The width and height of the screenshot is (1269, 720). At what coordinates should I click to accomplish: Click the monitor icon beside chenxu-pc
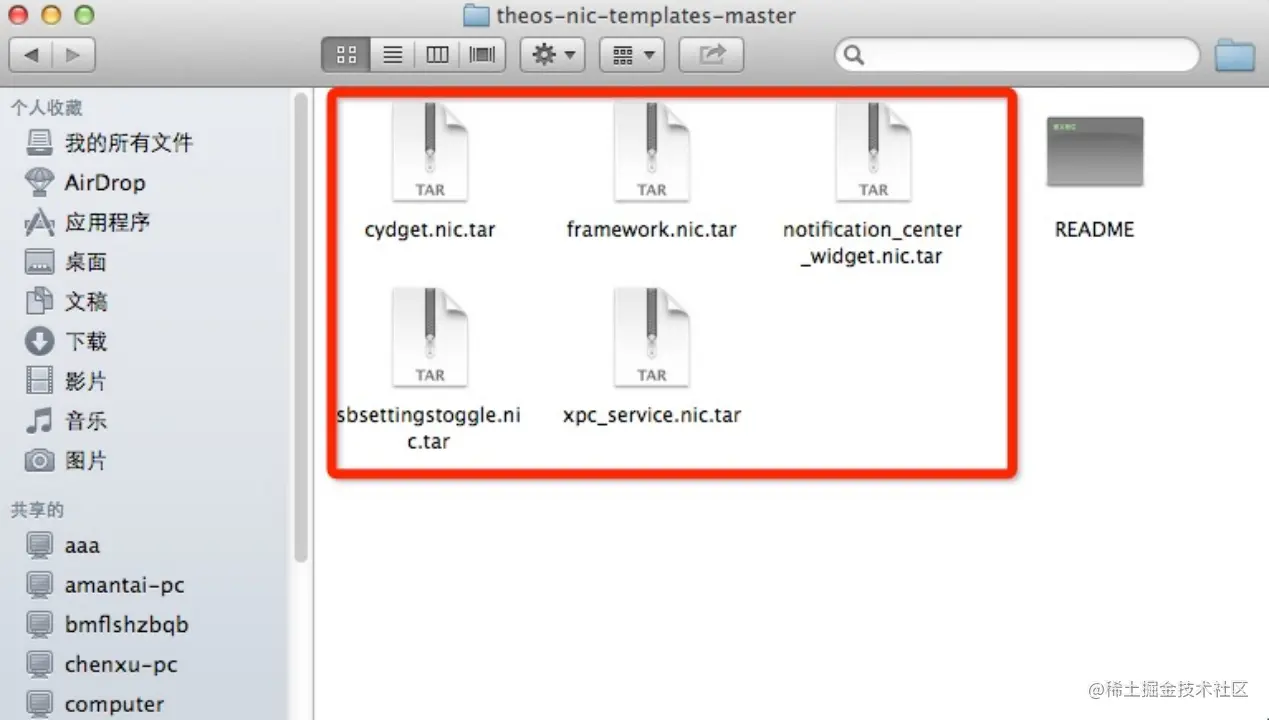pos(39,666)
